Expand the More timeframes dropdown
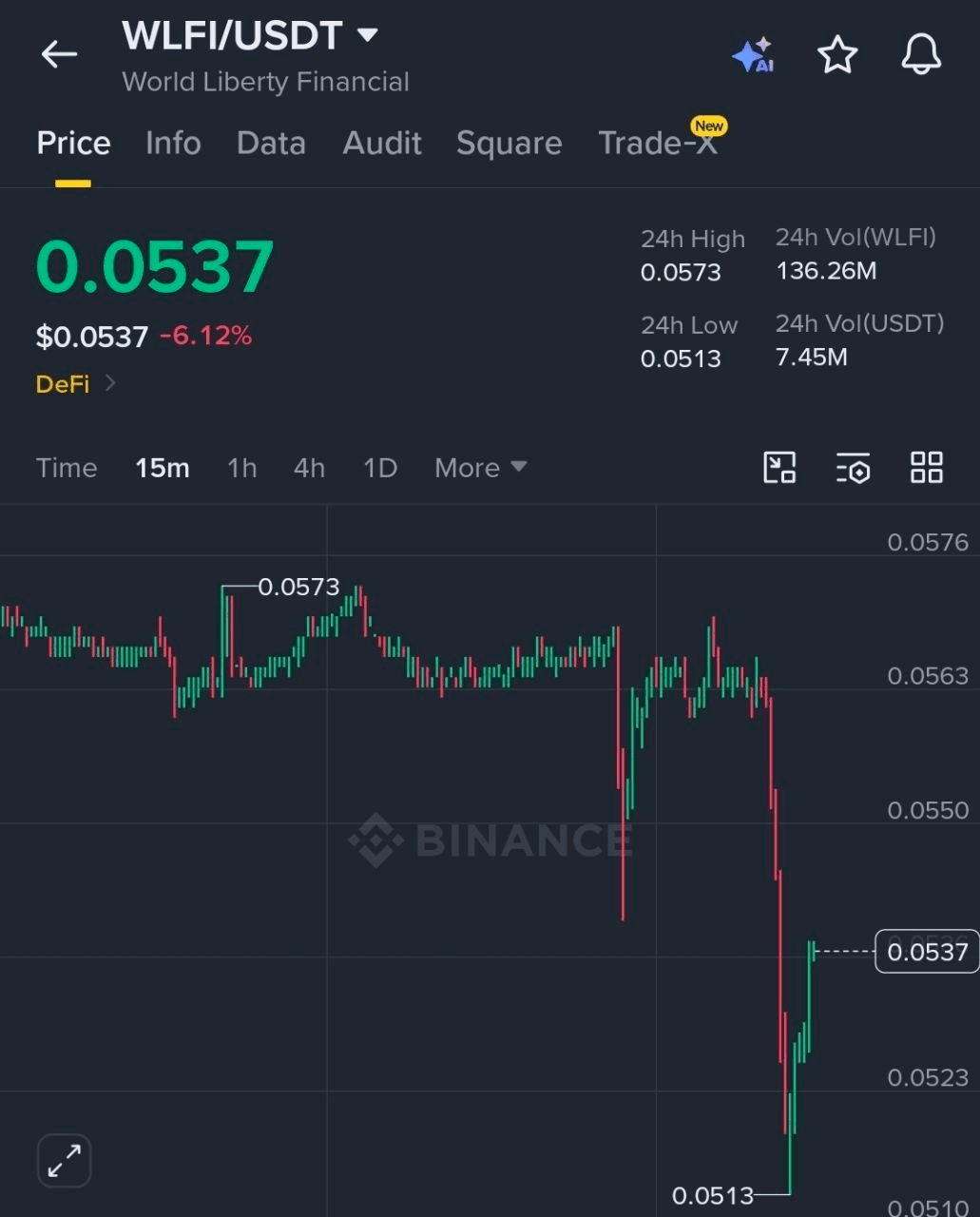980x1217 pixels. (x=480, y=468)
